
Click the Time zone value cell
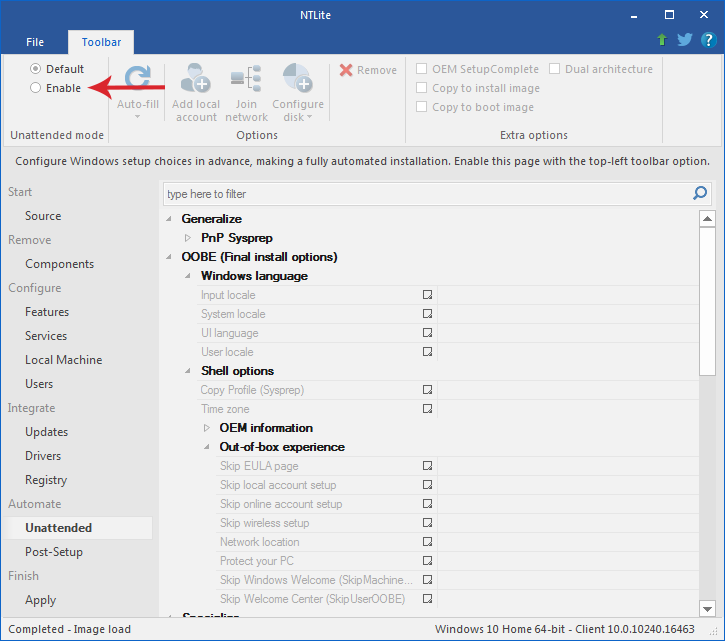coord(568,408)
